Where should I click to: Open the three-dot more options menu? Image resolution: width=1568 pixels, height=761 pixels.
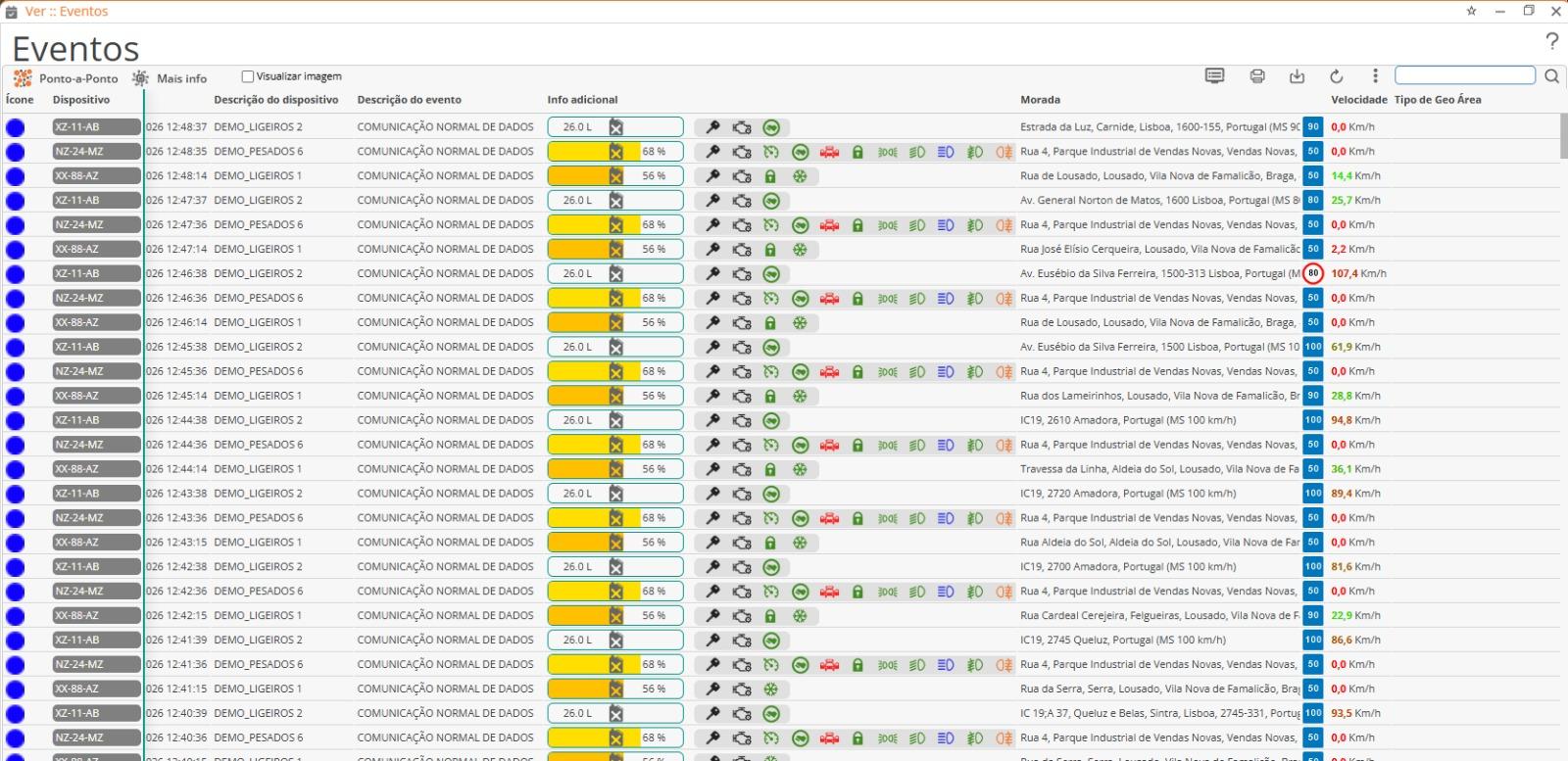(x=1375, y=76)
